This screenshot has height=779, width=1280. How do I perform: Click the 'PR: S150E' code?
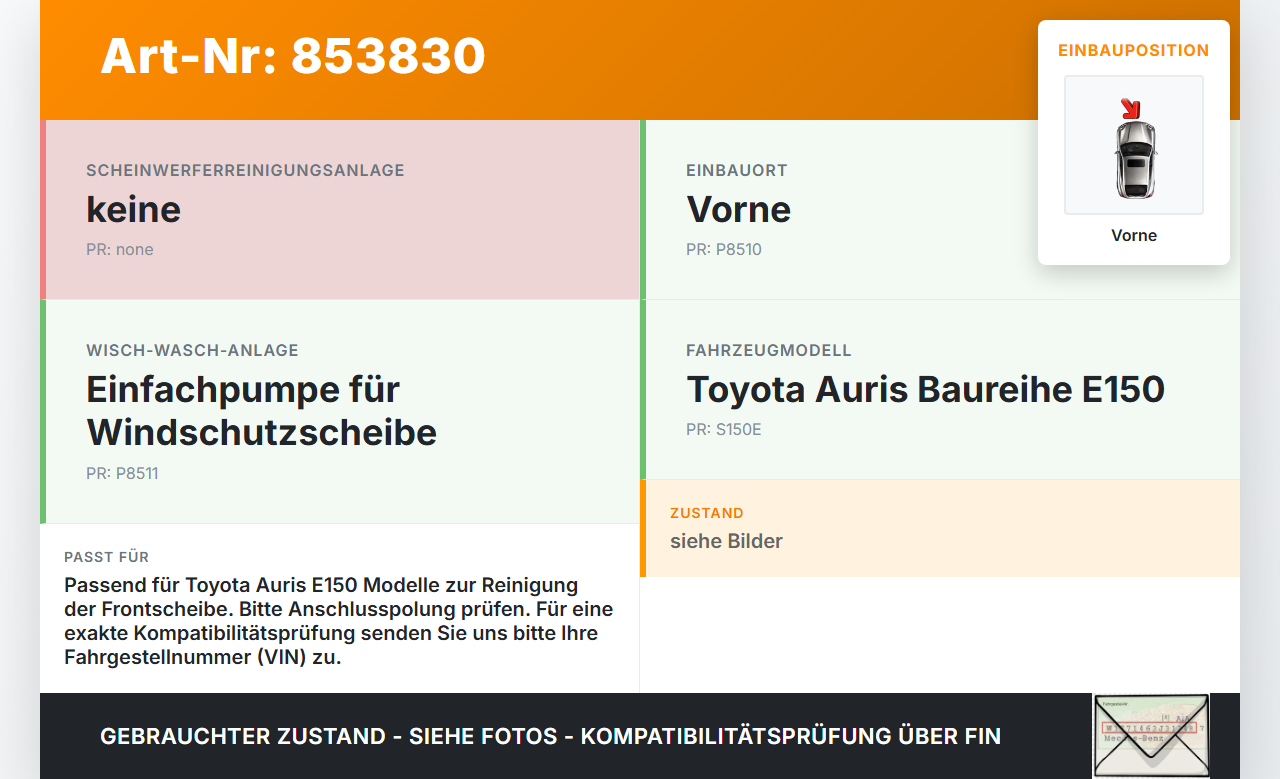(x=724, y=429)
